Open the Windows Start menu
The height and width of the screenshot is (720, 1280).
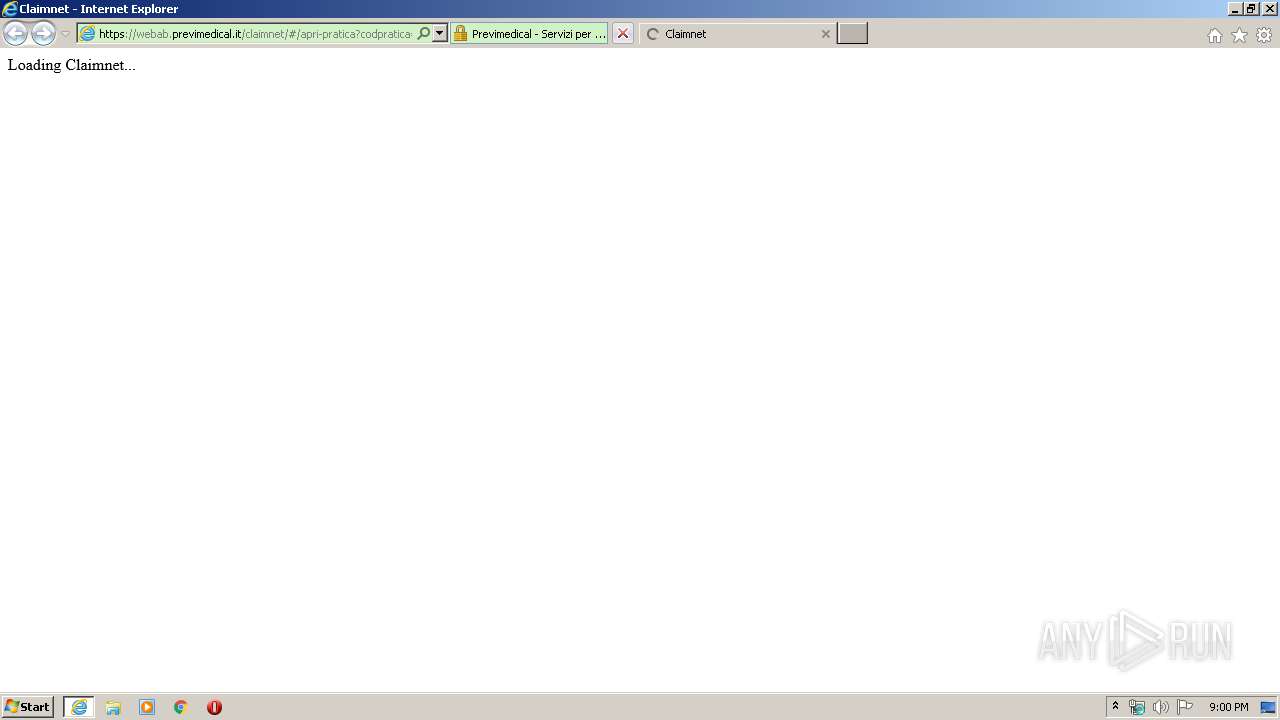point(28,706)
